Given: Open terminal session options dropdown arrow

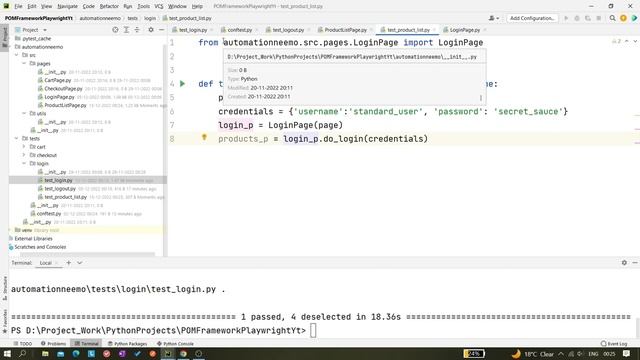Looking at the screenshot, I should 80,263.
